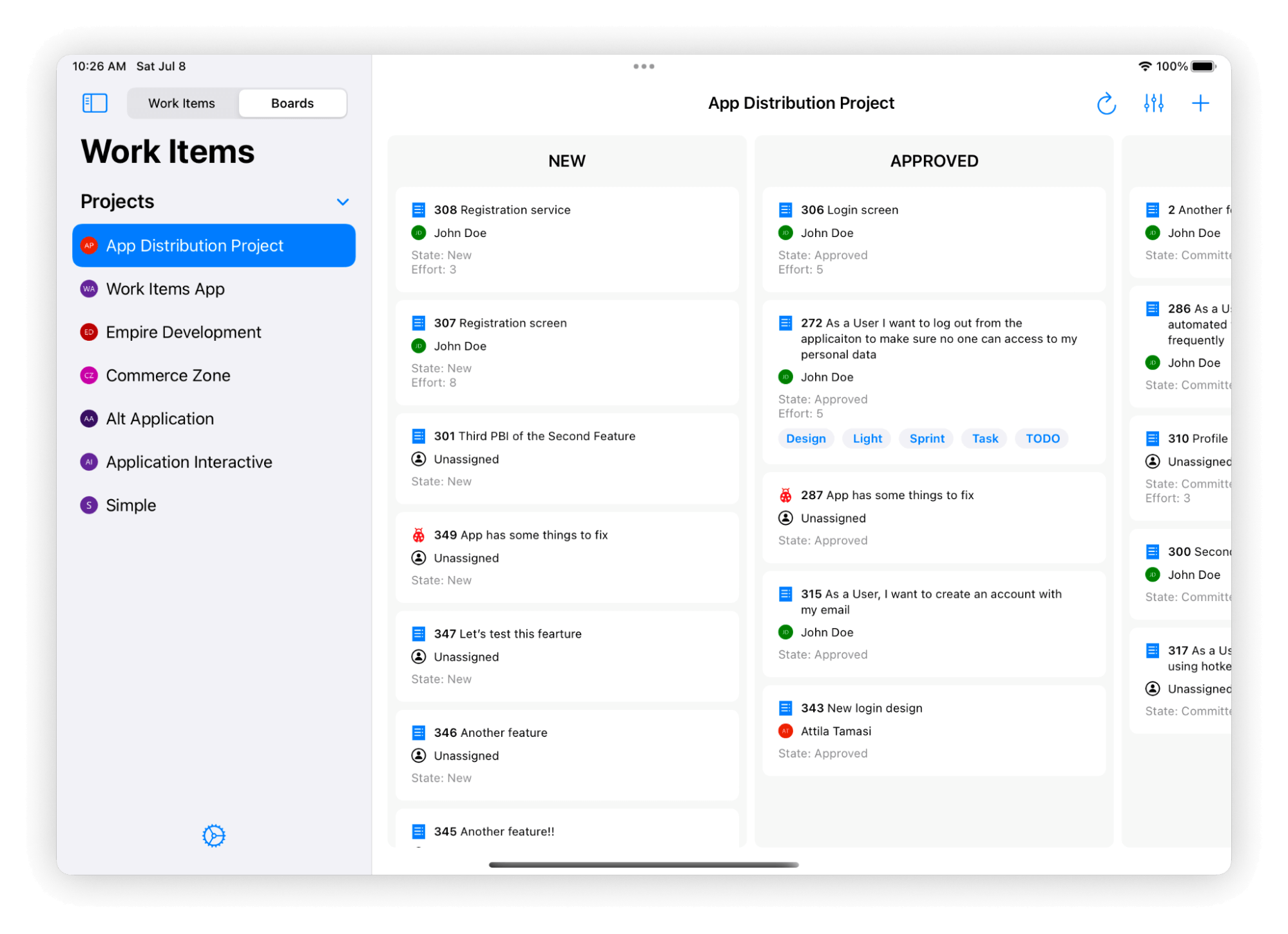This screenshot has width=1288, height=934.
Task: Expand the Projects dropdown chevron
Action: (x=345, y=200)
